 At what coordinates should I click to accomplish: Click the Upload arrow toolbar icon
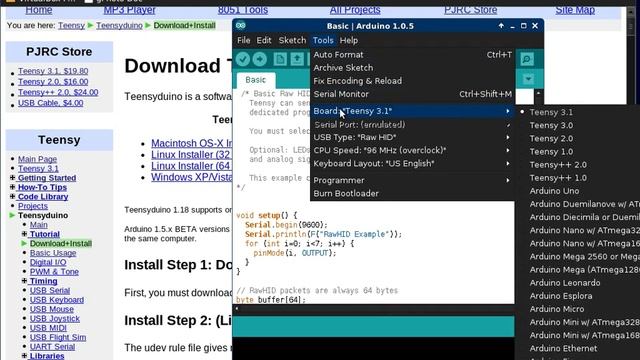(x=260, y=59)
